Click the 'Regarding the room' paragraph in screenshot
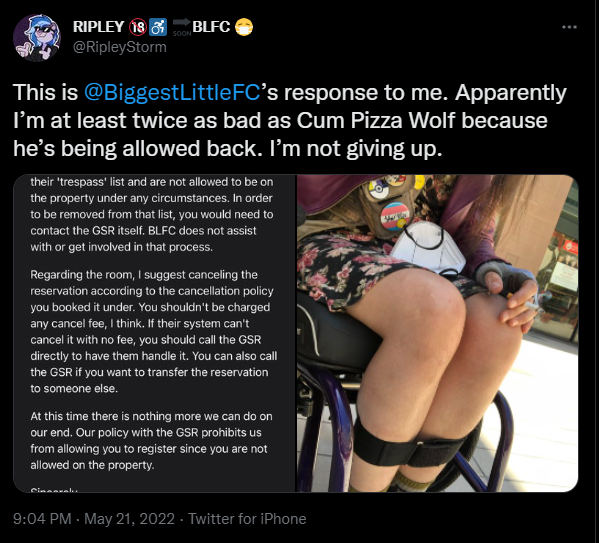 [154, 331]
